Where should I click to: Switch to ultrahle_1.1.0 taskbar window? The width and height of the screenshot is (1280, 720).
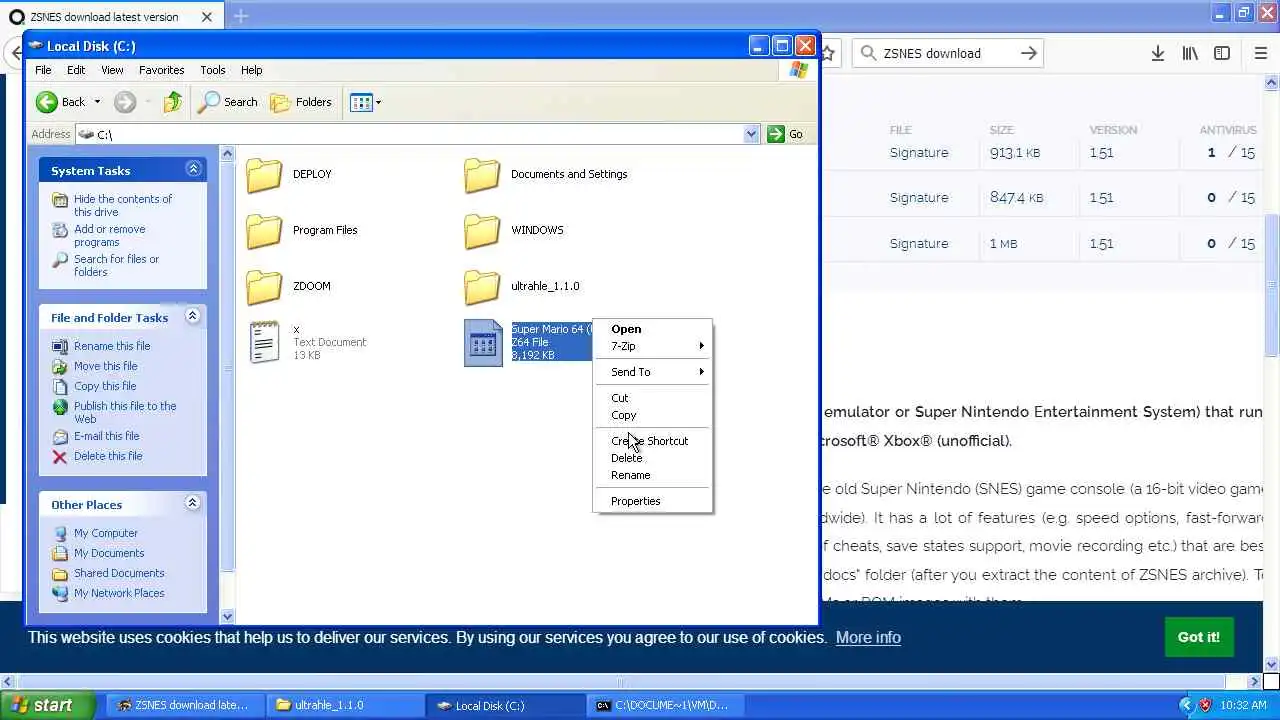343,705
